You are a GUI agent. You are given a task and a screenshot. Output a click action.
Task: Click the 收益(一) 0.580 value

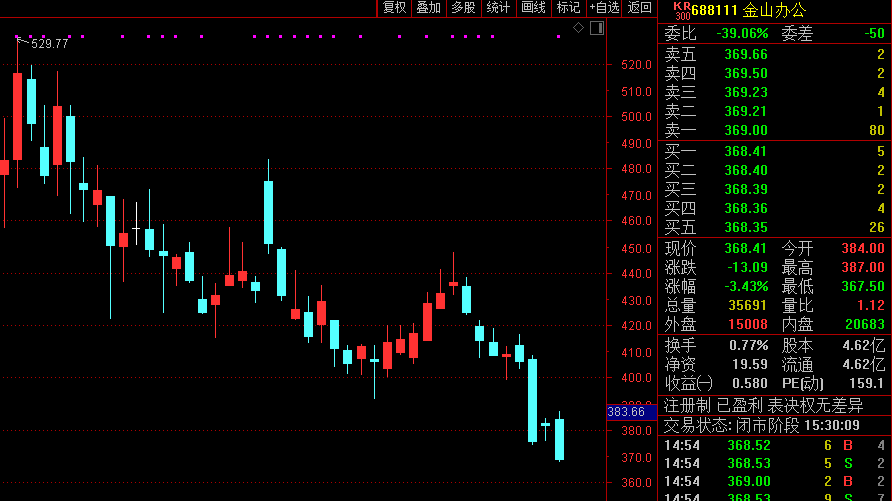pos(750,383)
